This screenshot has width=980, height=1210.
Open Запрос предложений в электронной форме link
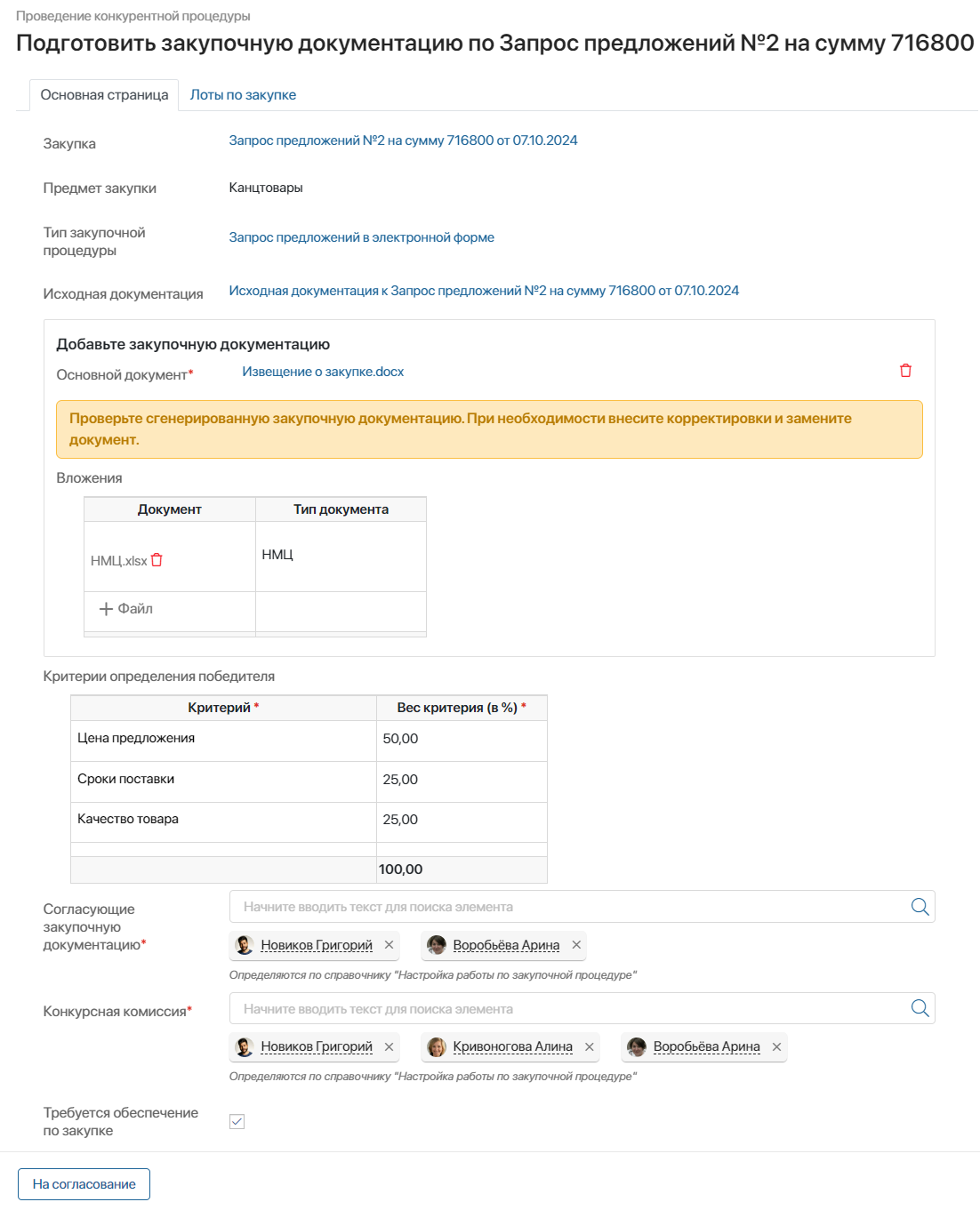pyautogui.click(x=362, y=236)
